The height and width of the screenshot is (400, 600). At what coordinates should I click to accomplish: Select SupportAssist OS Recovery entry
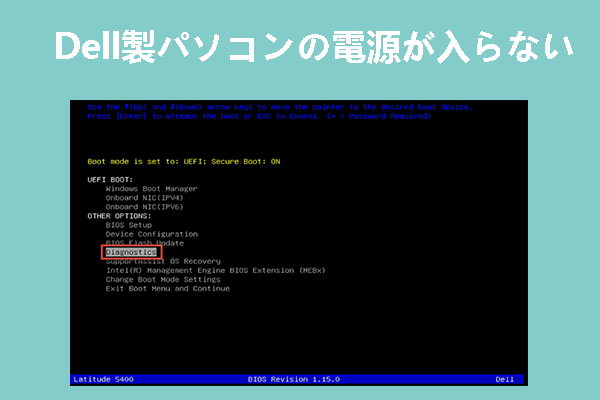pos(163,261)
